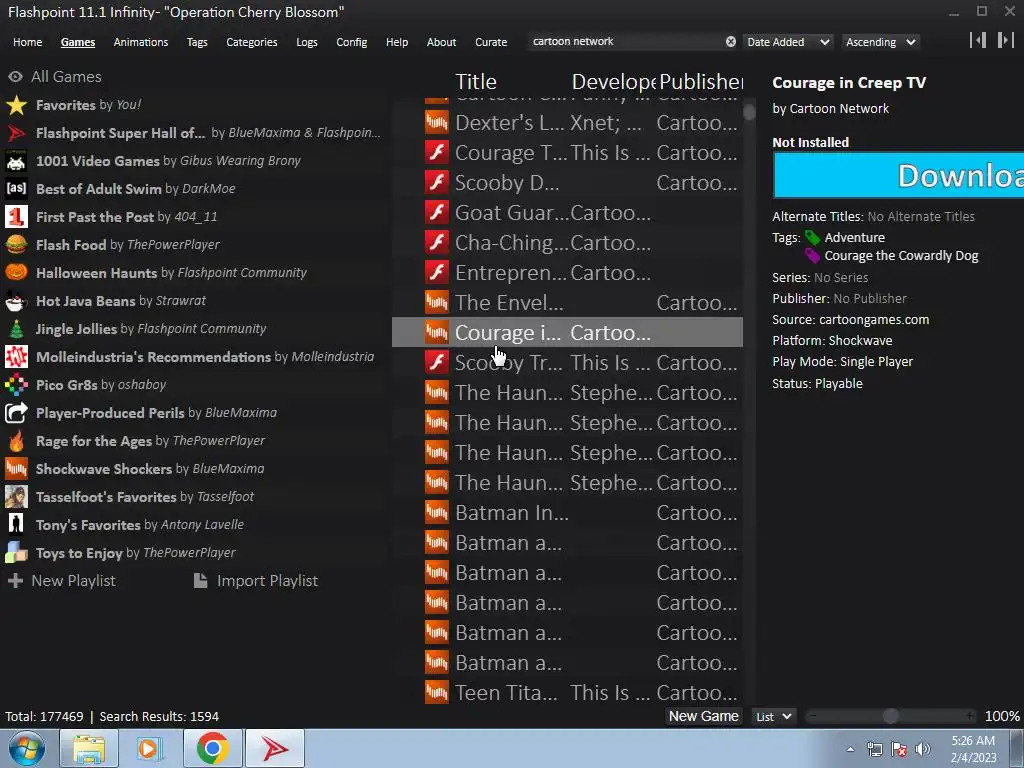
Task: Select the Courage T... game row
Action: 567,153
